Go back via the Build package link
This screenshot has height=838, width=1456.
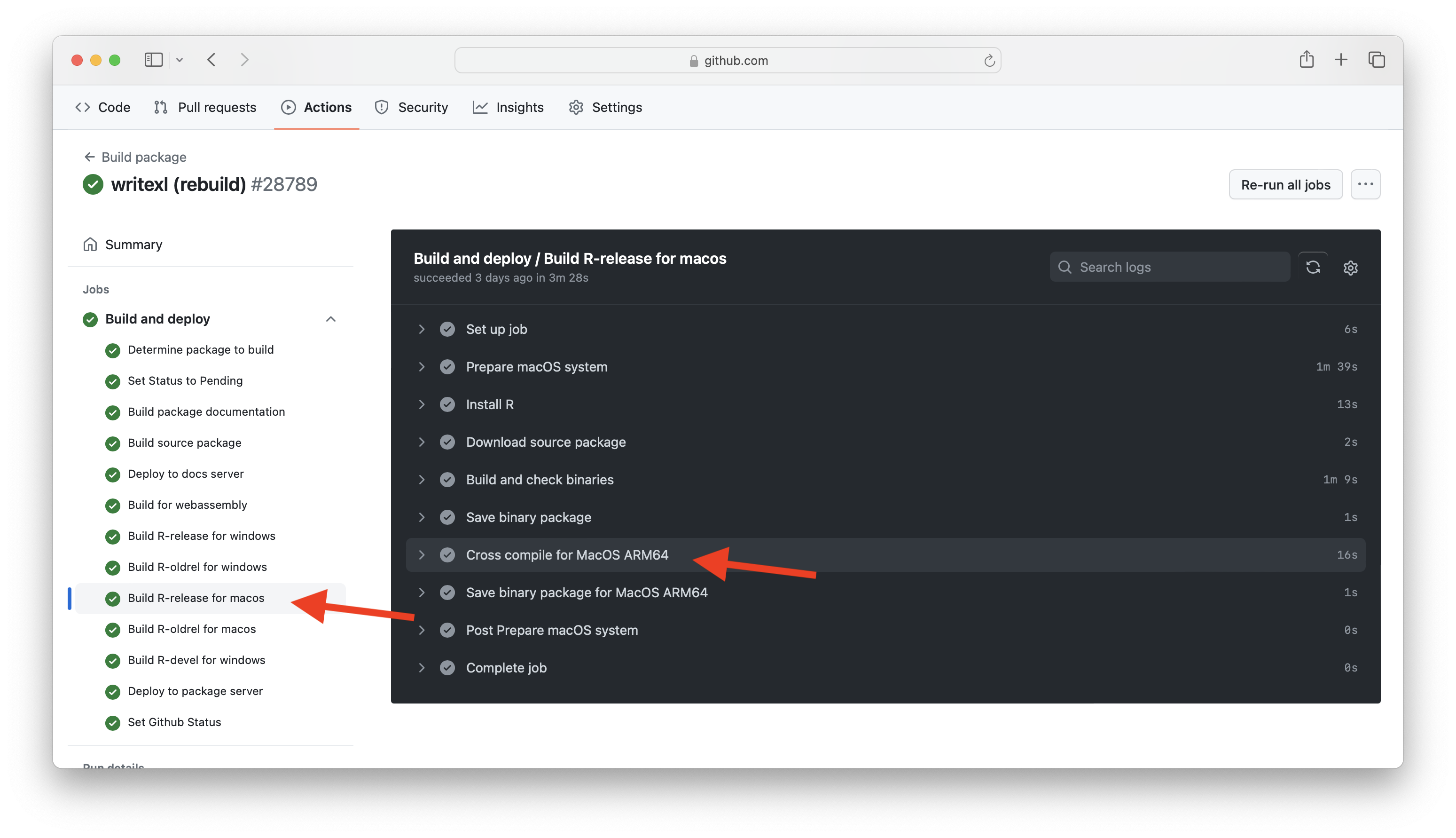pos(143,157)
